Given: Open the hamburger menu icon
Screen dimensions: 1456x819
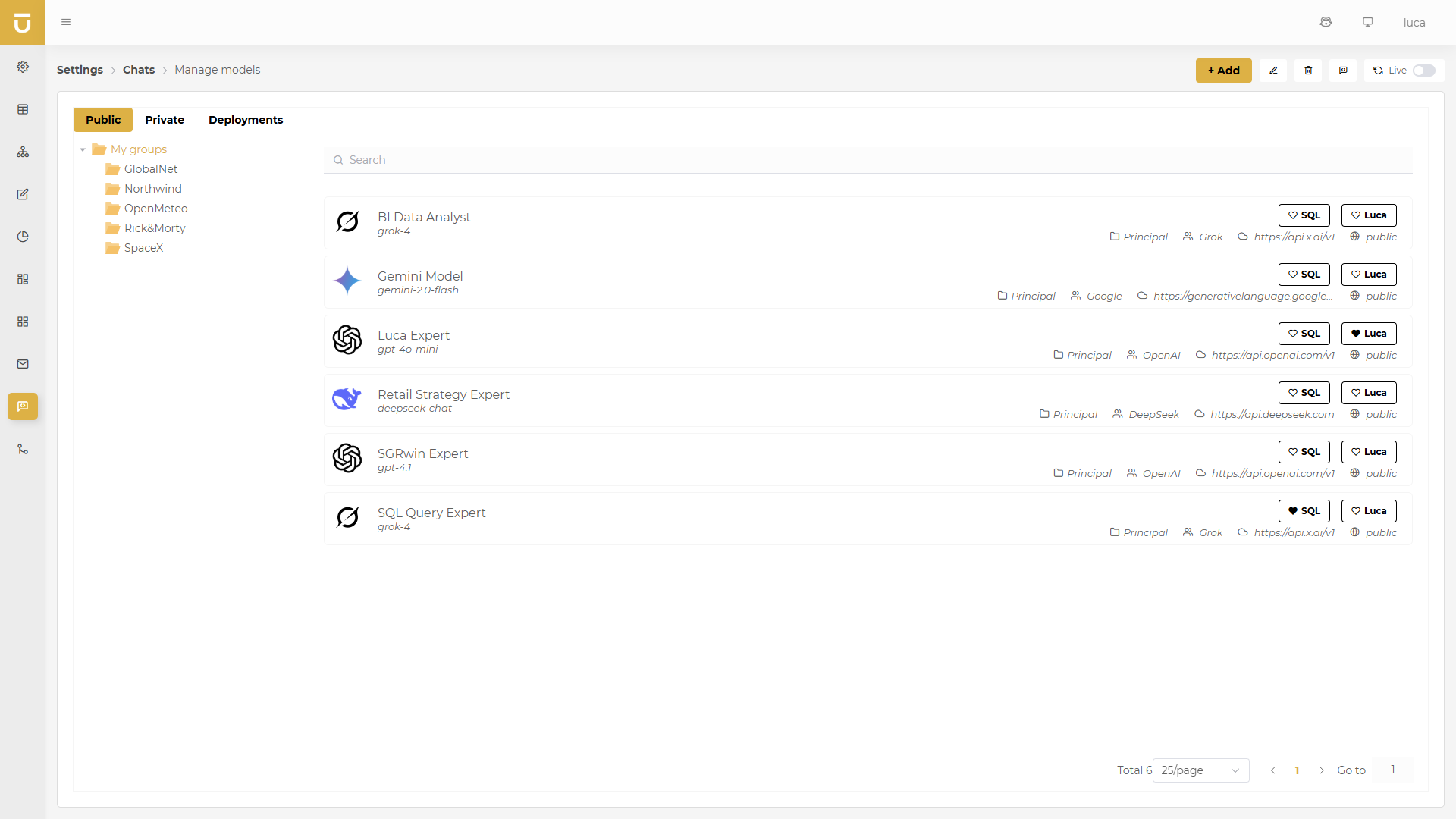Looking at the screenshot, I should pyautogui.click(x=66, y=22).
